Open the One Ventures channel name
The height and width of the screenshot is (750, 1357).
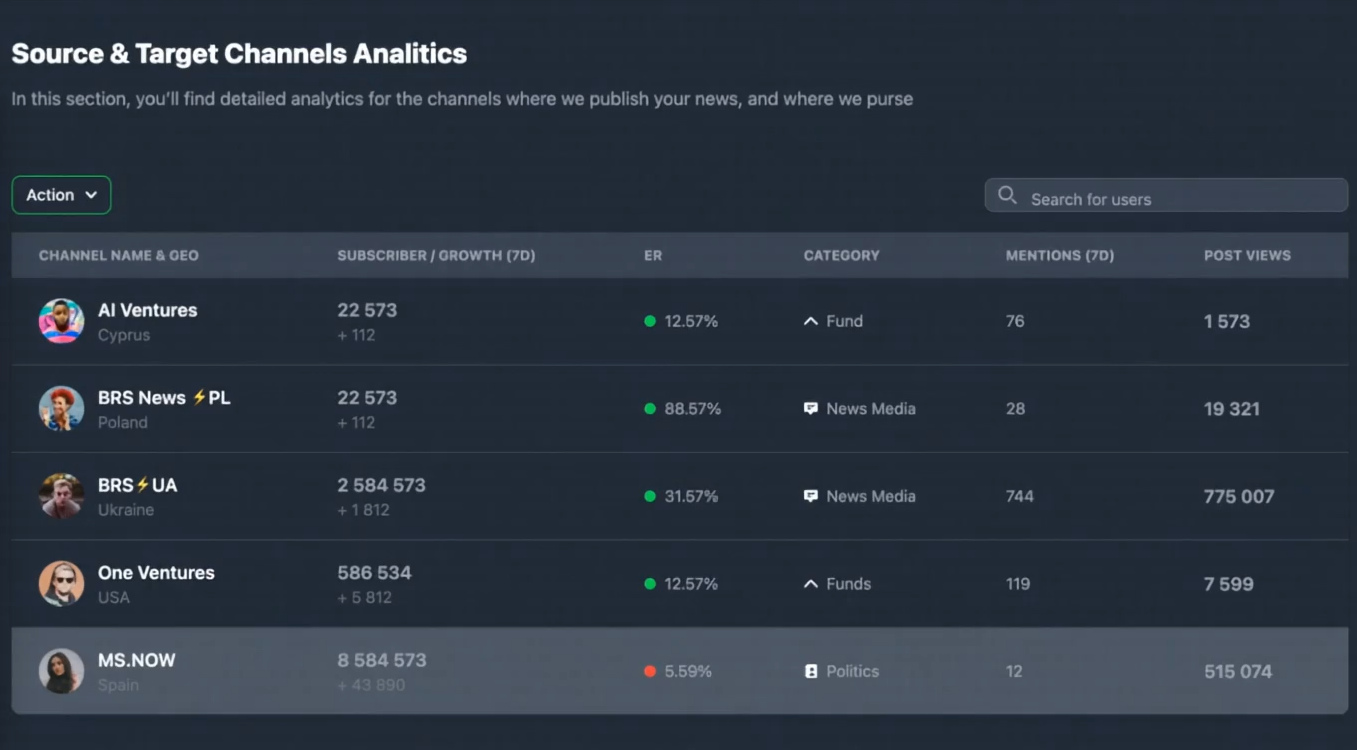pyautogui.click(x=156, y=572)
